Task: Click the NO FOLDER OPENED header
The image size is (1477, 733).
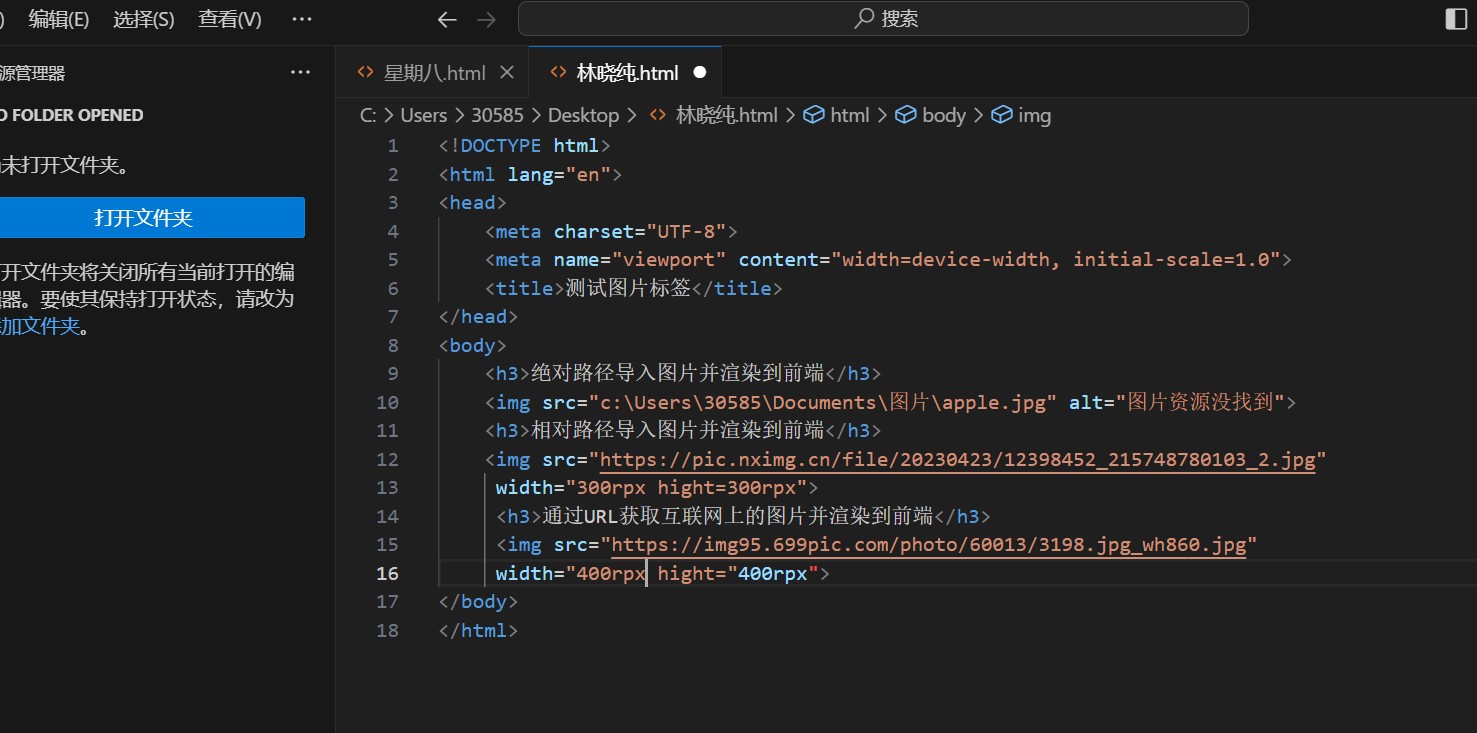Action: (72, 115)
